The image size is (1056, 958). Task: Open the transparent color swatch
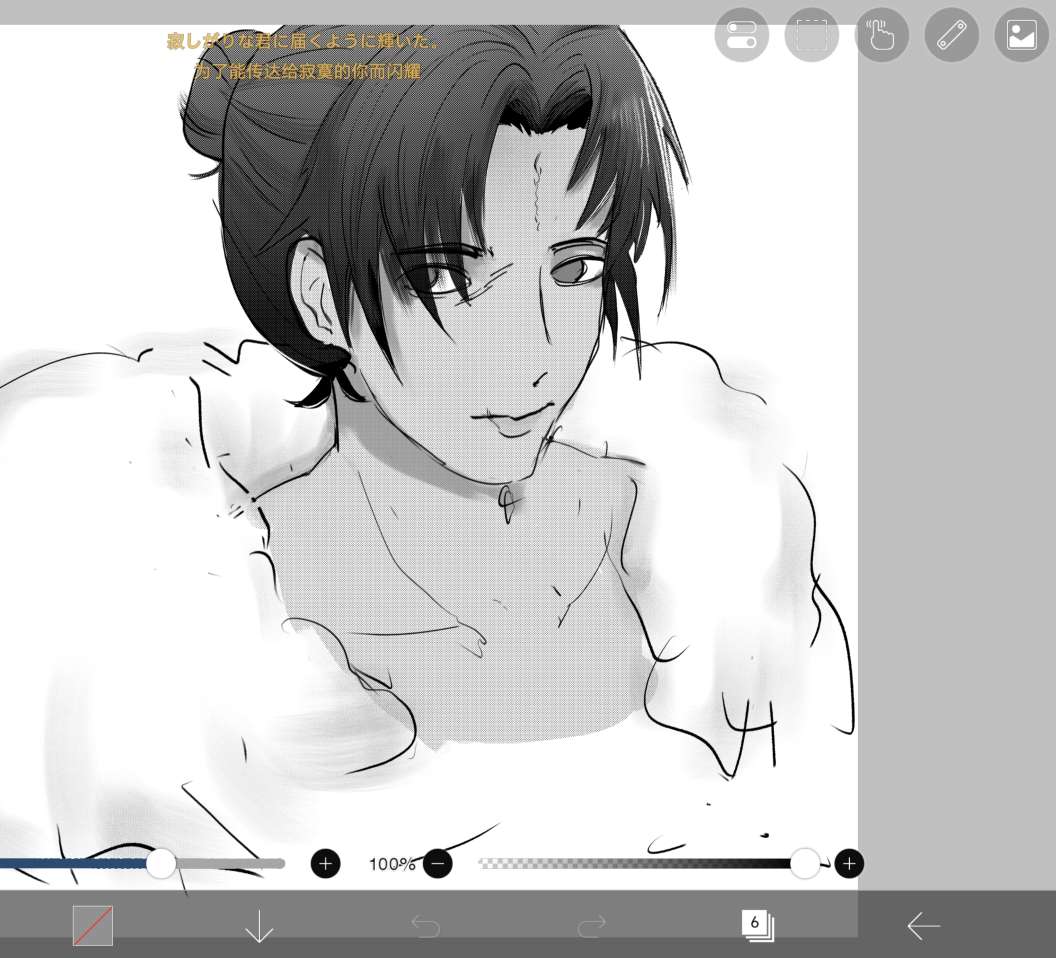(93, 926)
